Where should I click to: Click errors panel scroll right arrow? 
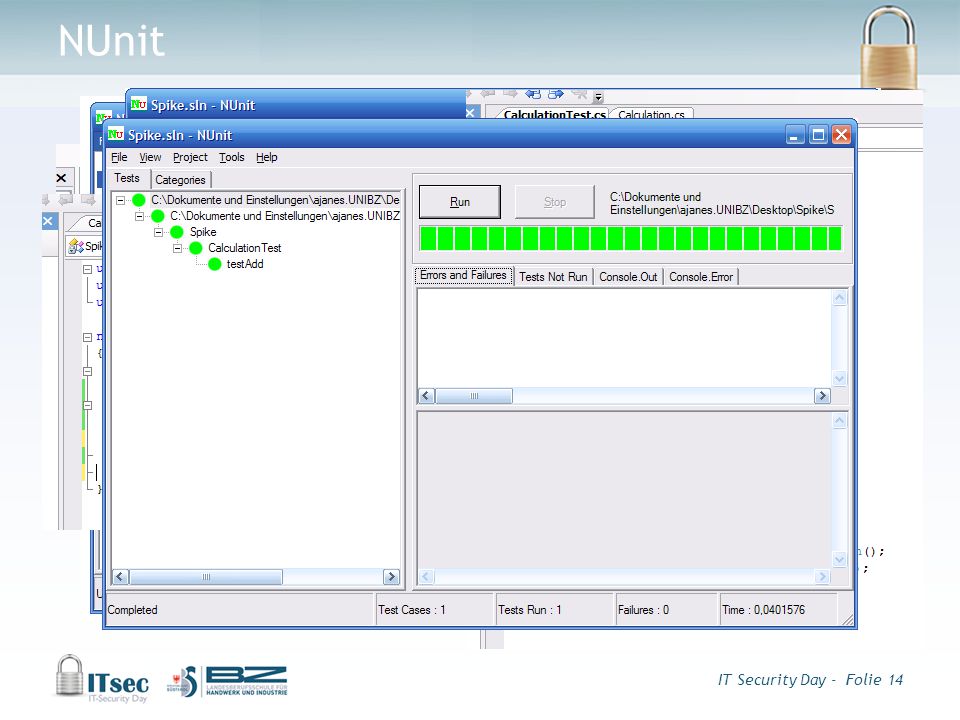822,396
